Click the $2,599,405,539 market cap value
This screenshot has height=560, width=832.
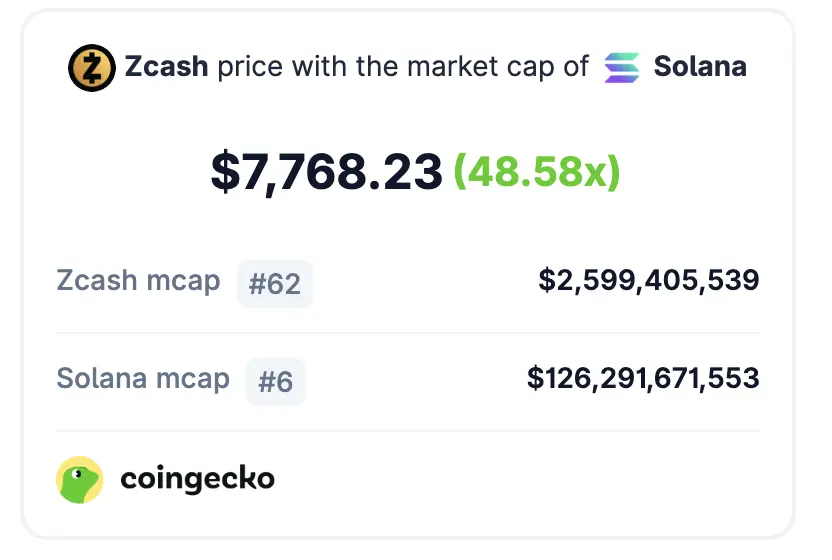(649, 281)
